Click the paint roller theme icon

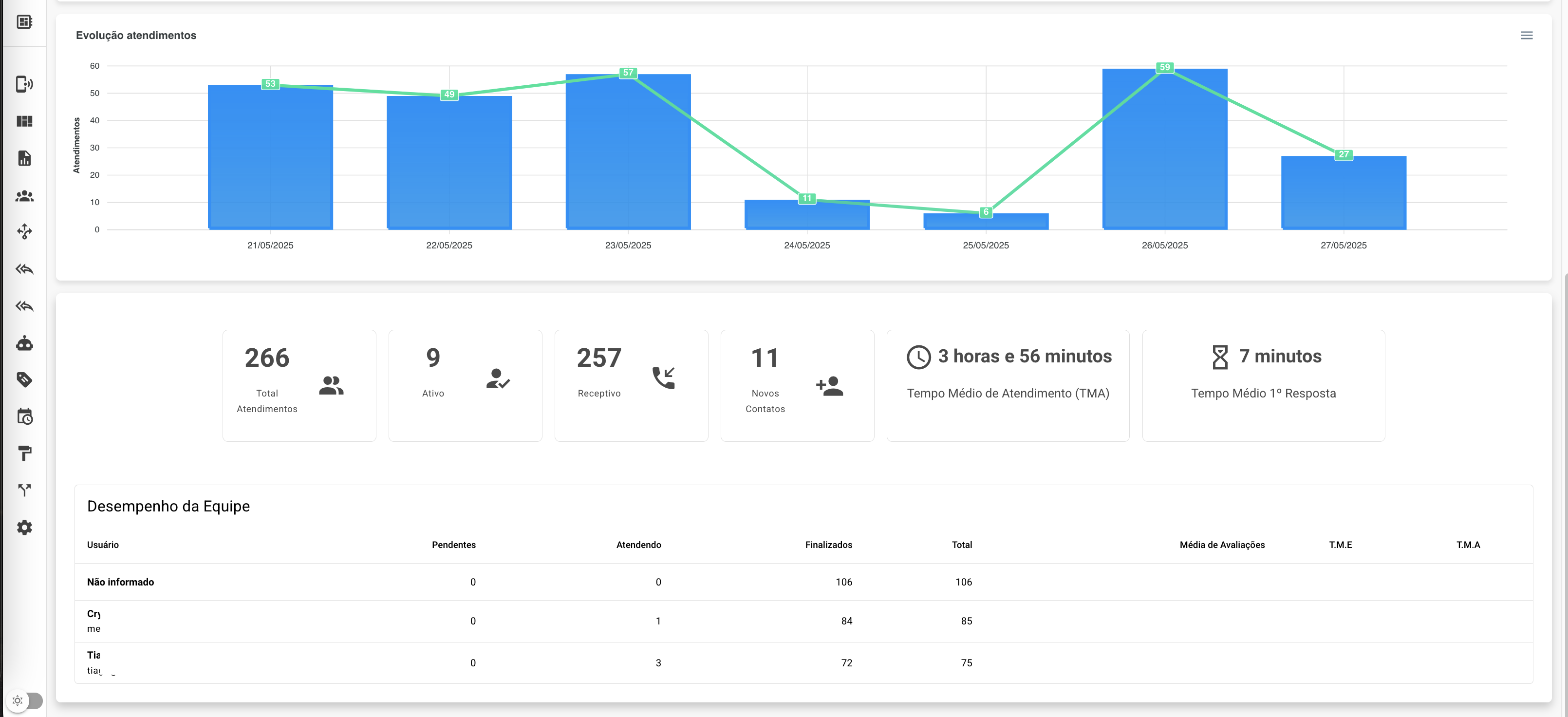pos(24,453)
